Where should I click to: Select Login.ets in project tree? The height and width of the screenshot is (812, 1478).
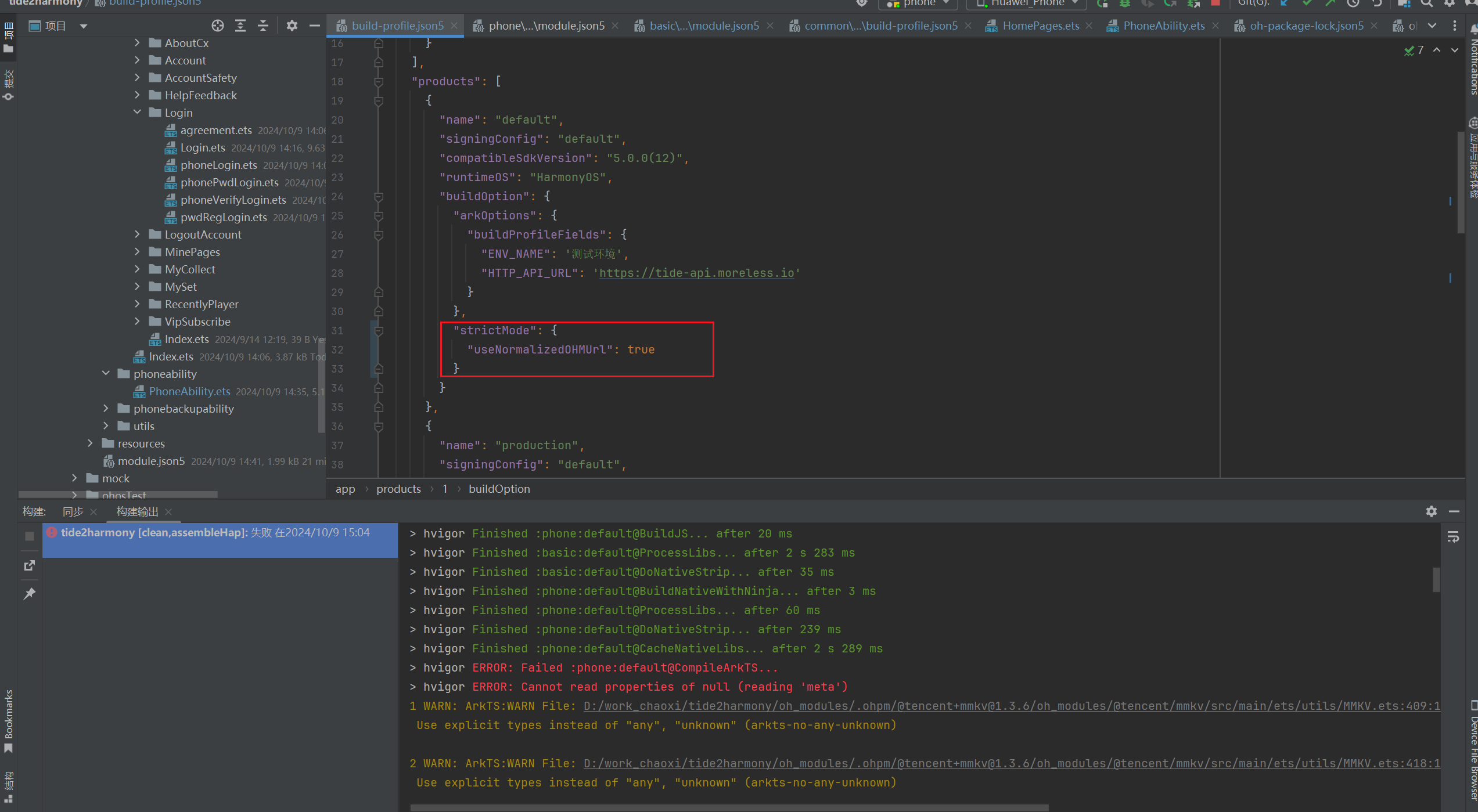[x=203, y=147]
